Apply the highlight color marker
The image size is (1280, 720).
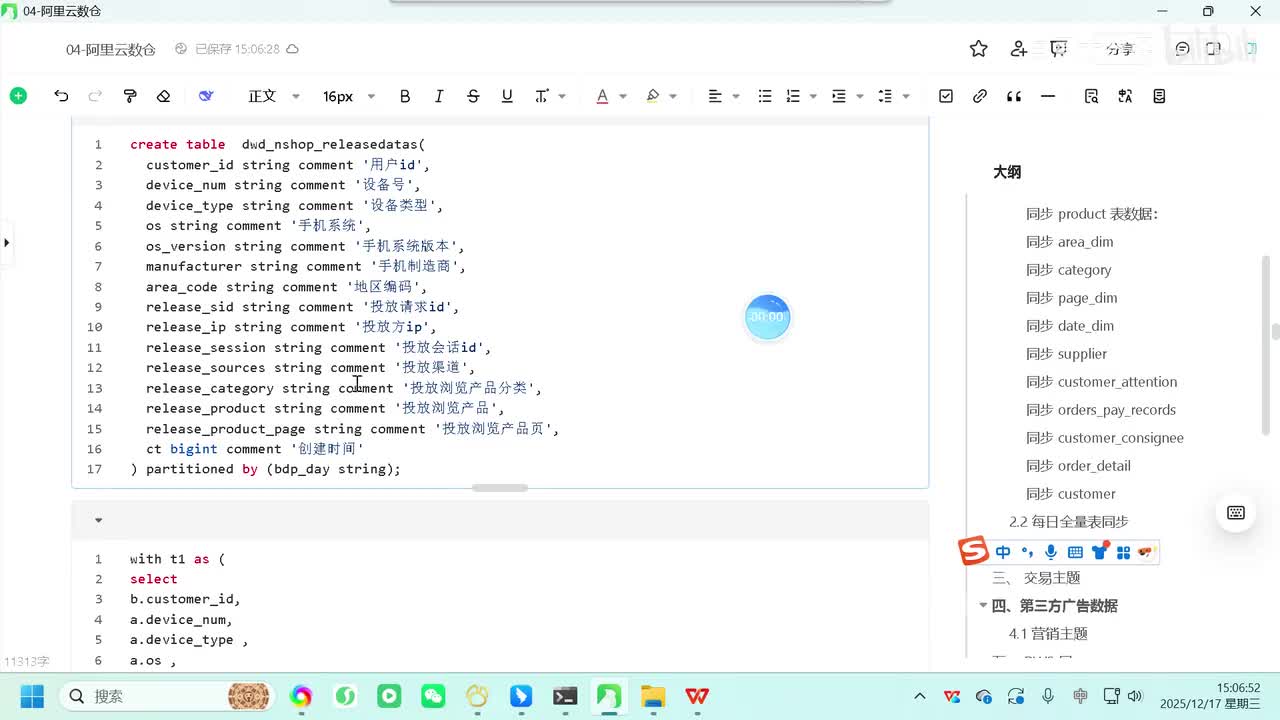(653, 96)
